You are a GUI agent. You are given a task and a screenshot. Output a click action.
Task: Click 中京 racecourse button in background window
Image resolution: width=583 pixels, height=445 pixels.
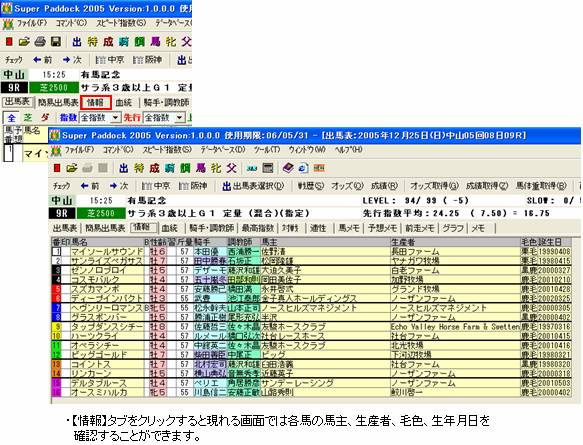pos(110,59)
